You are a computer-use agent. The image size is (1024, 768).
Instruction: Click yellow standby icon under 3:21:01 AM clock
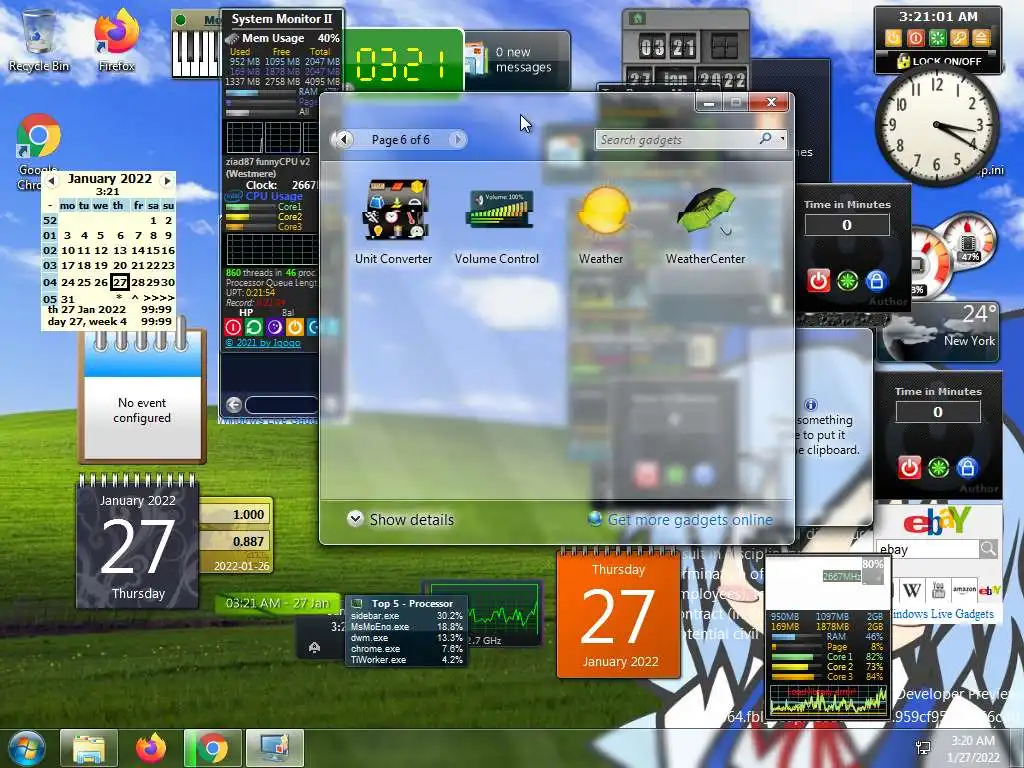click(x=893, y=38)
